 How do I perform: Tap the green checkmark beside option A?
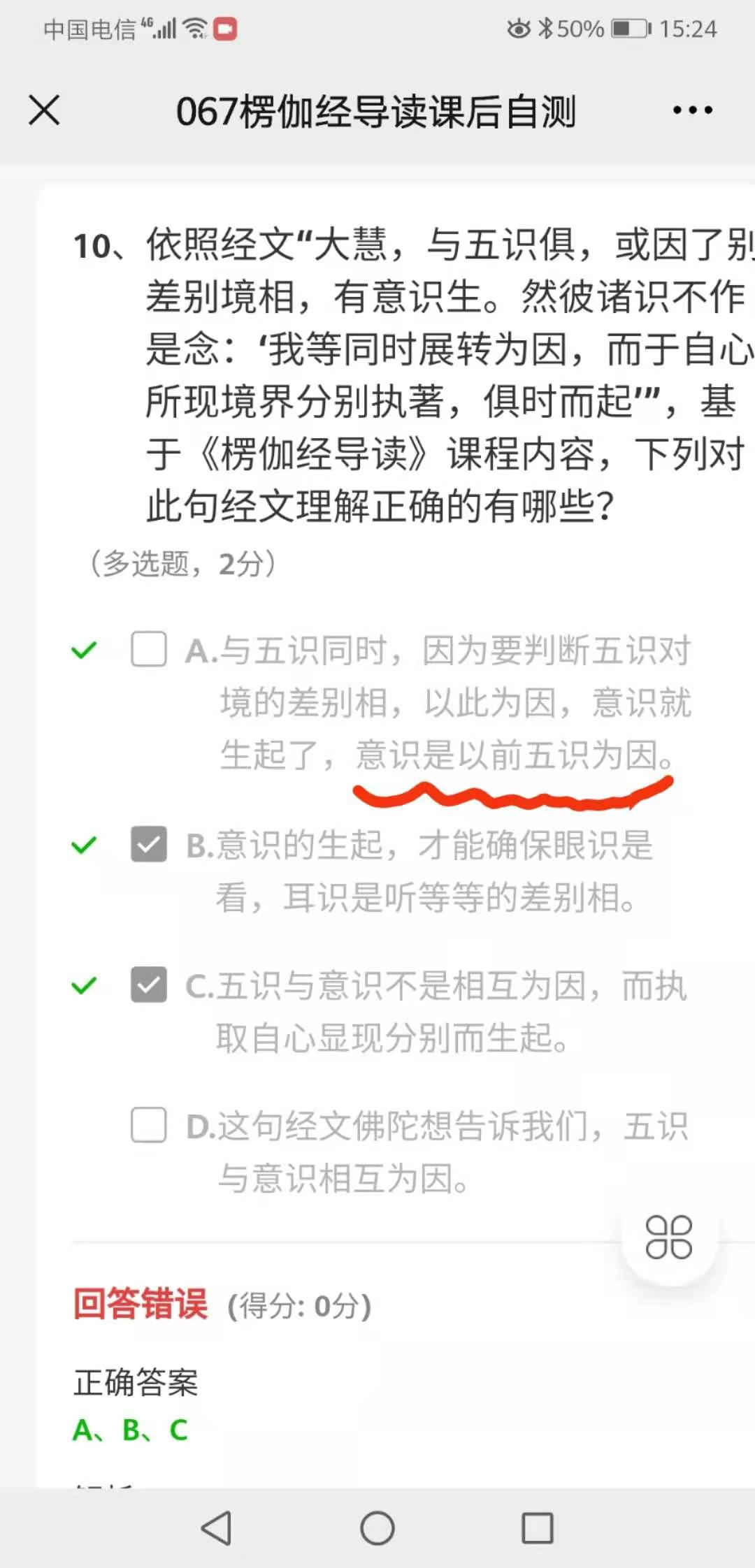coord(84,651)
